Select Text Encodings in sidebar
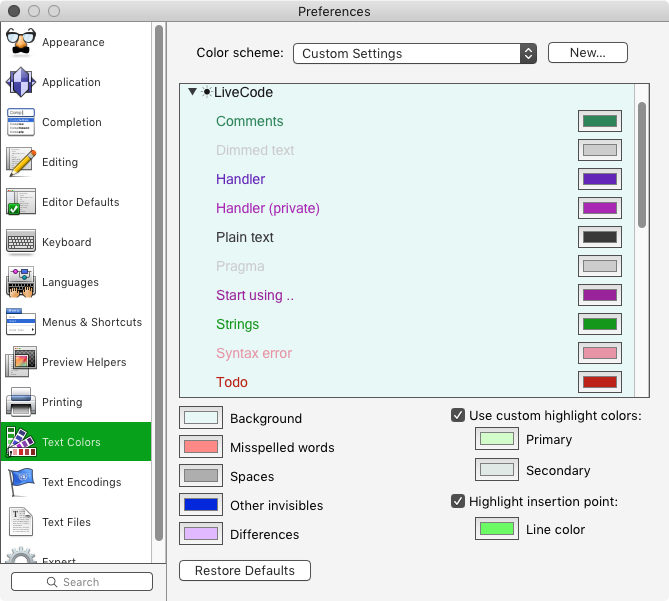The height and width of the screenshot is (601, 669). click(x=81, y=482)
